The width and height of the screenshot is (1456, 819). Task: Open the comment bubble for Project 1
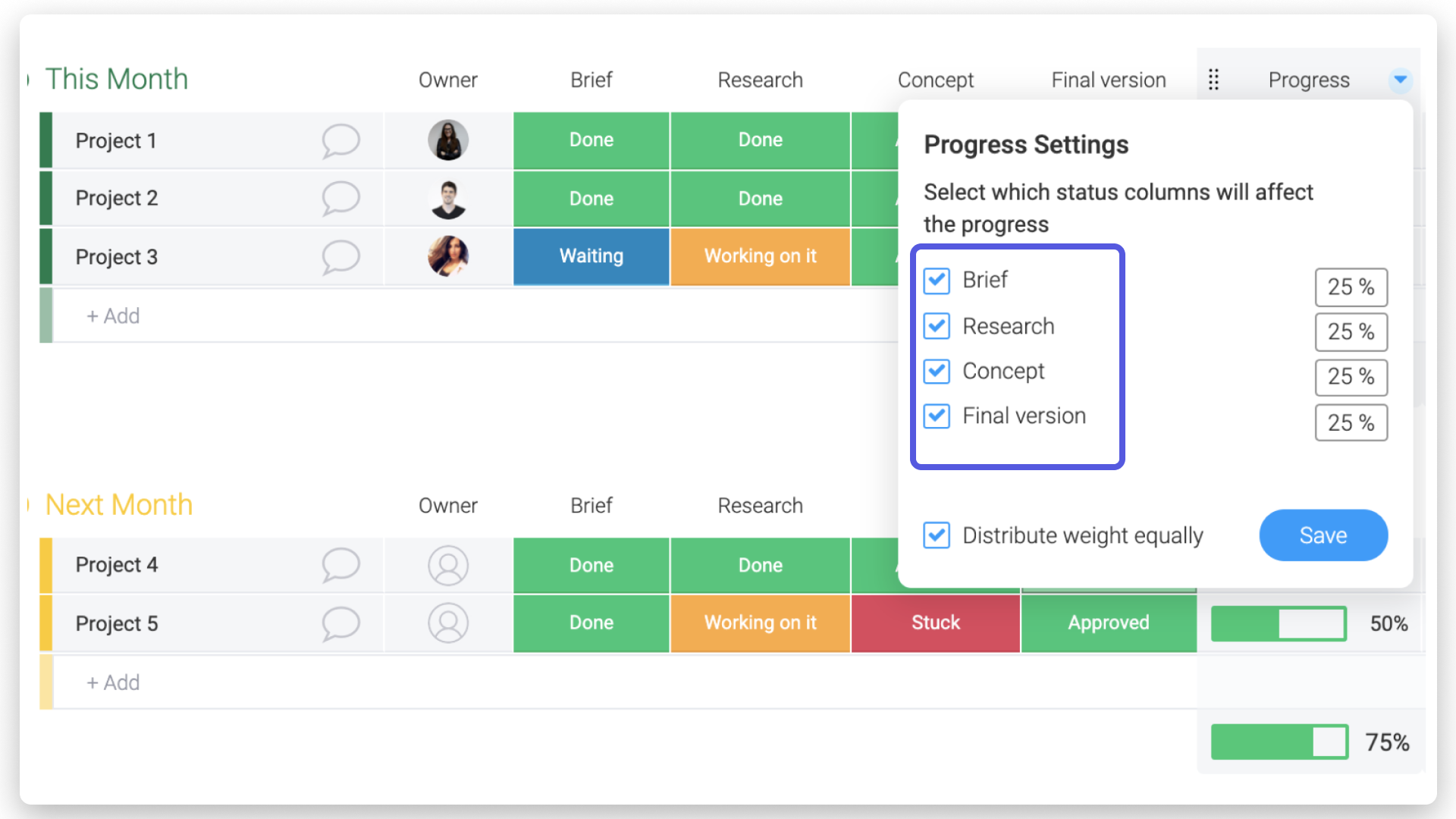(340, 141)
